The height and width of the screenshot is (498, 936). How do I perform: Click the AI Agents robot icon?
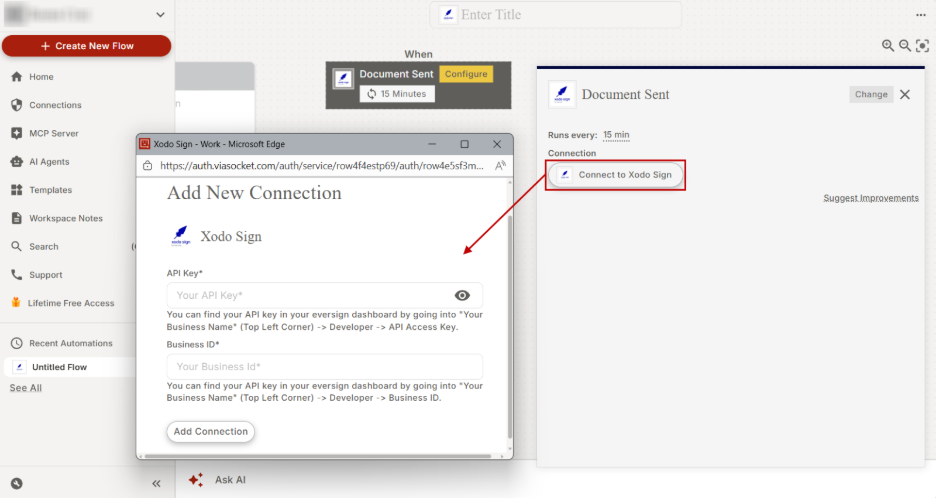[17, 162]
